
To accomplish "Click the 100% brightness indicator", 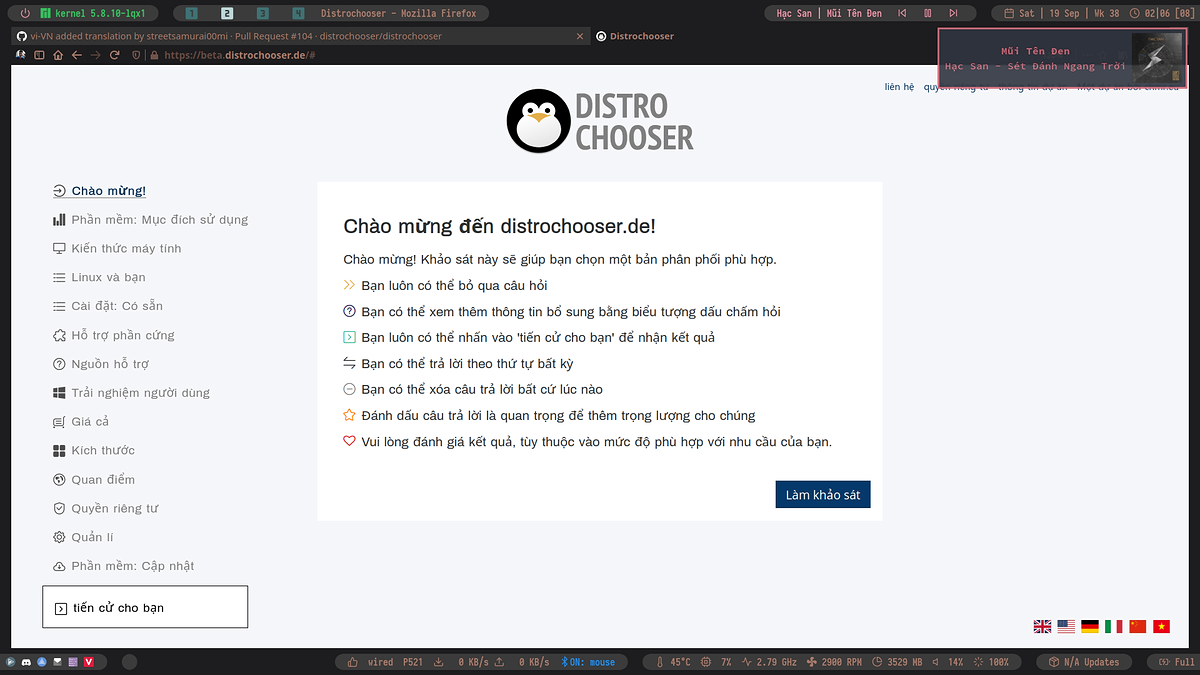I will pos(991,662).
